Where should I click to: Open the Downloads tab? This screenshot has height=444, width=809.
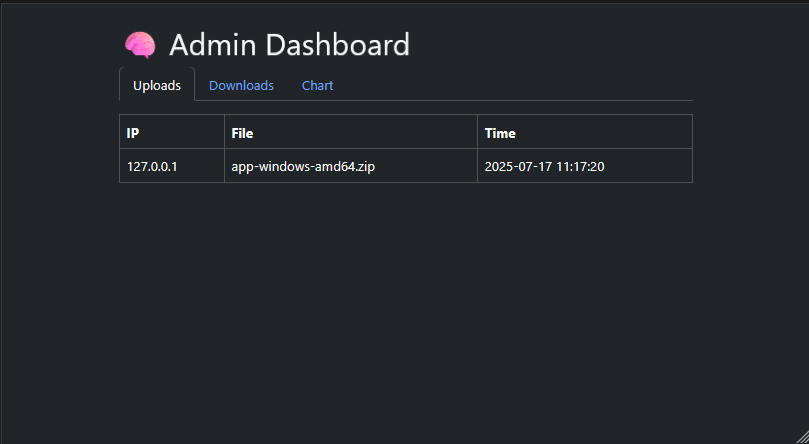point(241,86)
